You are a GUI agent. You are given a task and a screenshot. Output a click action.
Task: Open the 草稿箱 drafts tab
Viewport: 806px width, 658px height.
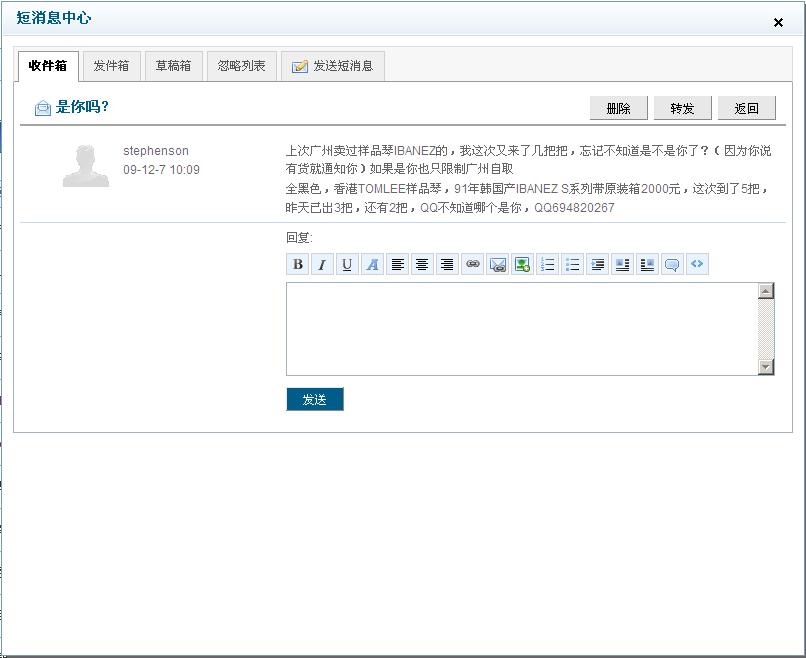click(173, 66)
